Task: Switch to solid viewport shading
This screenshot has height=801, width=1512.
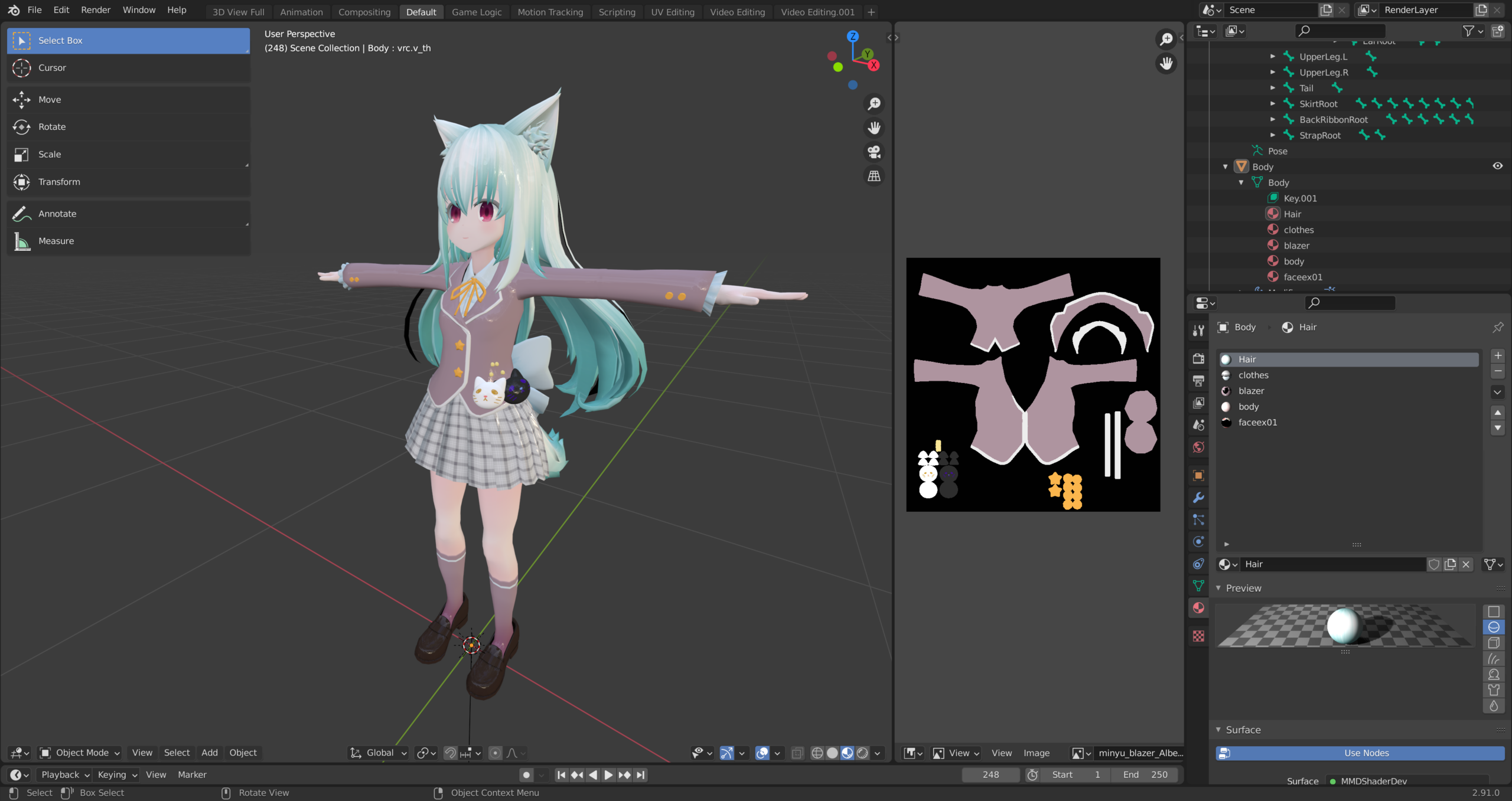Action: [832, 753]
